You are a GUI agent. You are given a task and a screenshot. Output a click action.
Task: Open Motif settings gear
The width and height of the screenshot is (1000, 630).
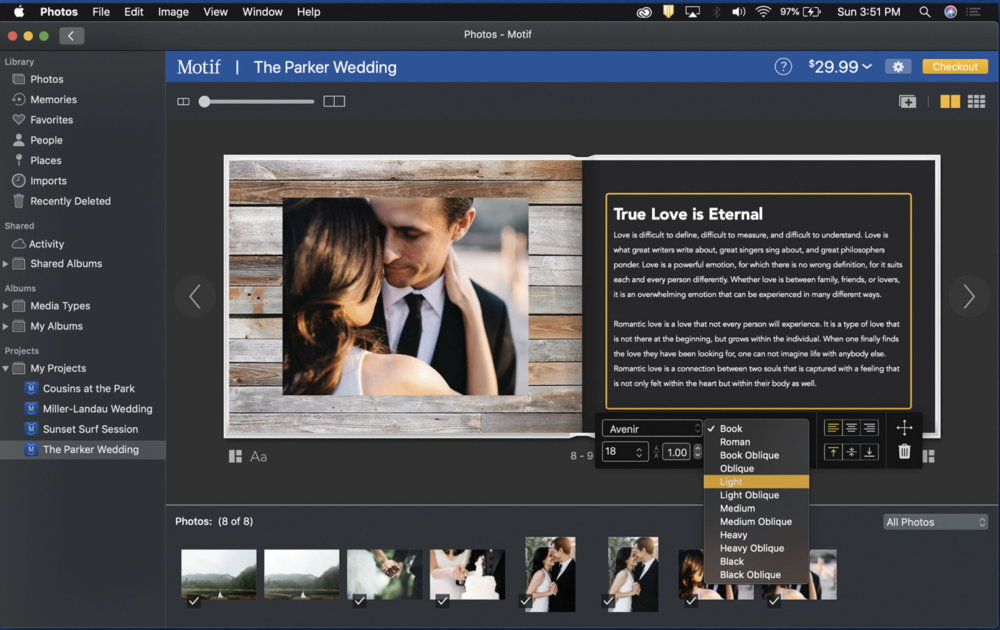(897, 67)
